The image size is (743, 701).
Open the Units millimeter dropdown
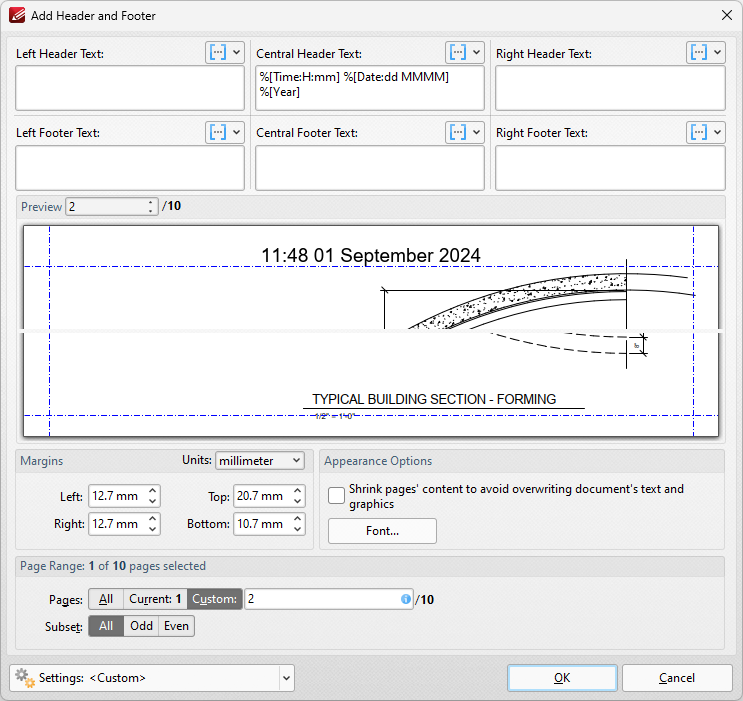coord(259,460)
